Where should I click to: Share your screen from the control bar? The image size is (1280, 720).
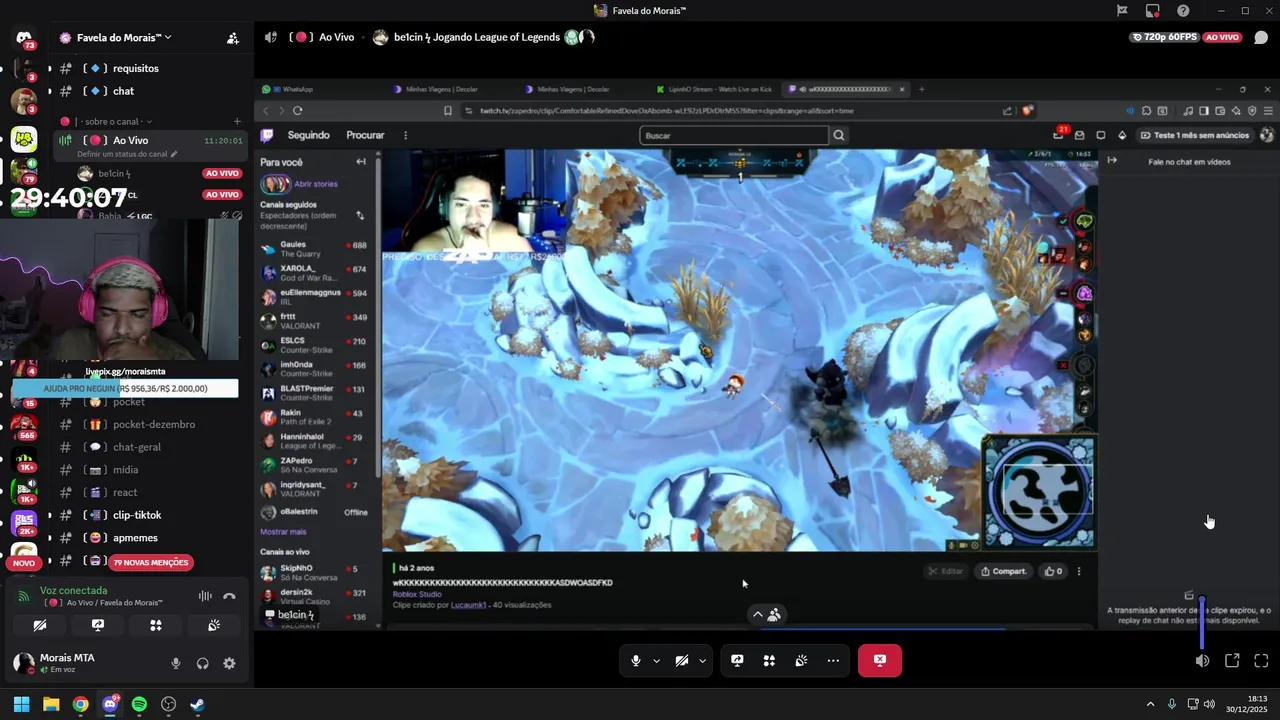(737, 660)
